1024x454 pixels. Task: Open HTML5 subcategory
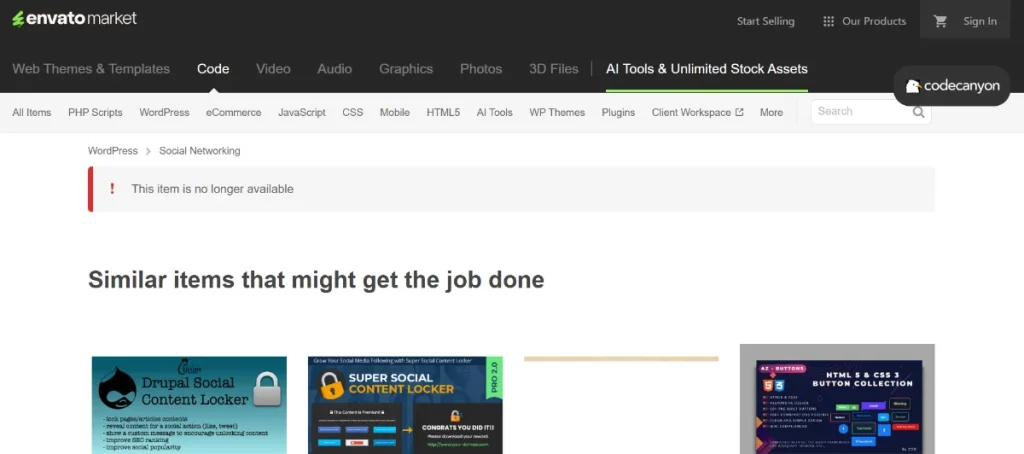pos(443,112)
